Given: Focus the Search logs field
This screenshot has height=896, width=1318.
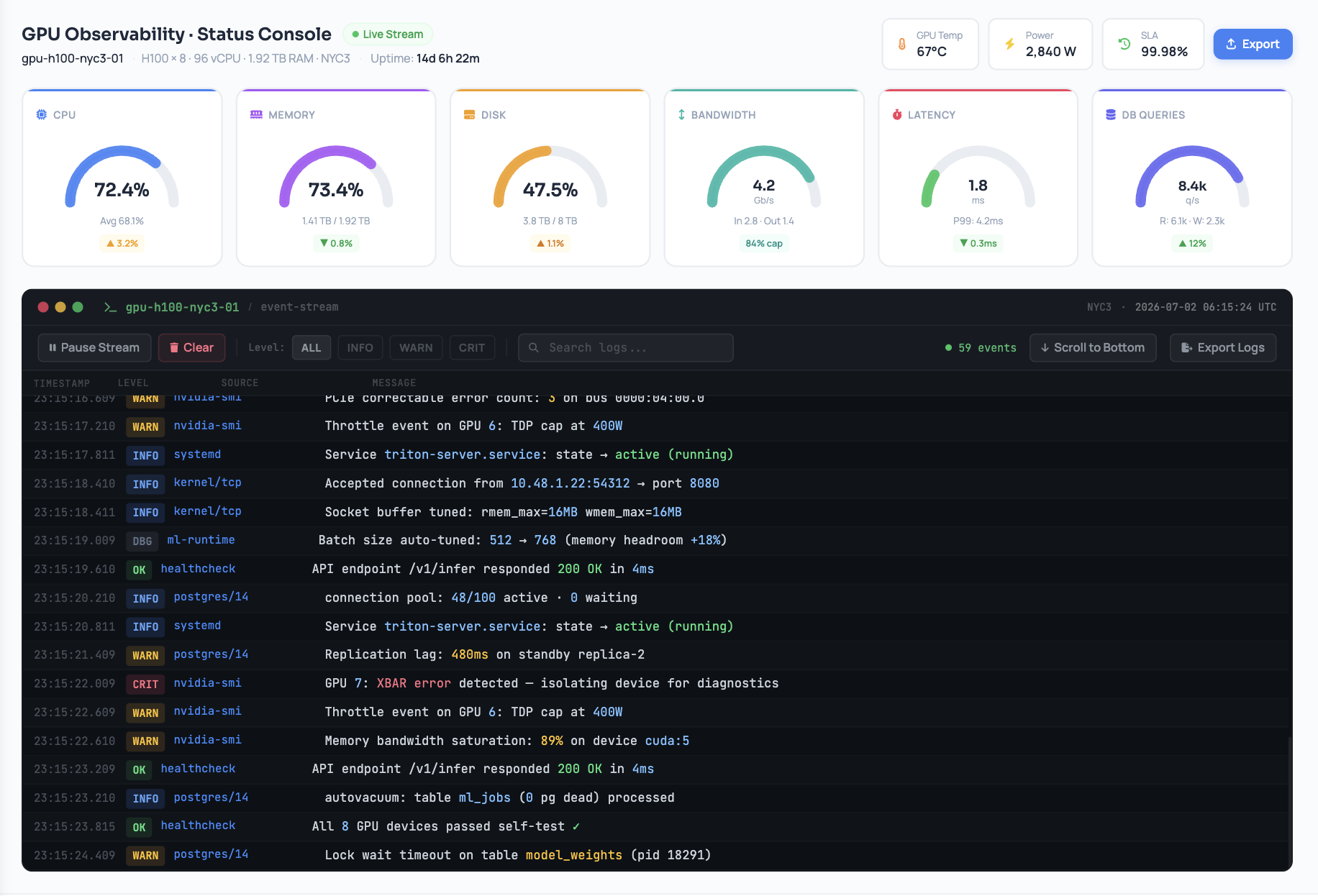Looking at the screenshot, I should 626,347.
